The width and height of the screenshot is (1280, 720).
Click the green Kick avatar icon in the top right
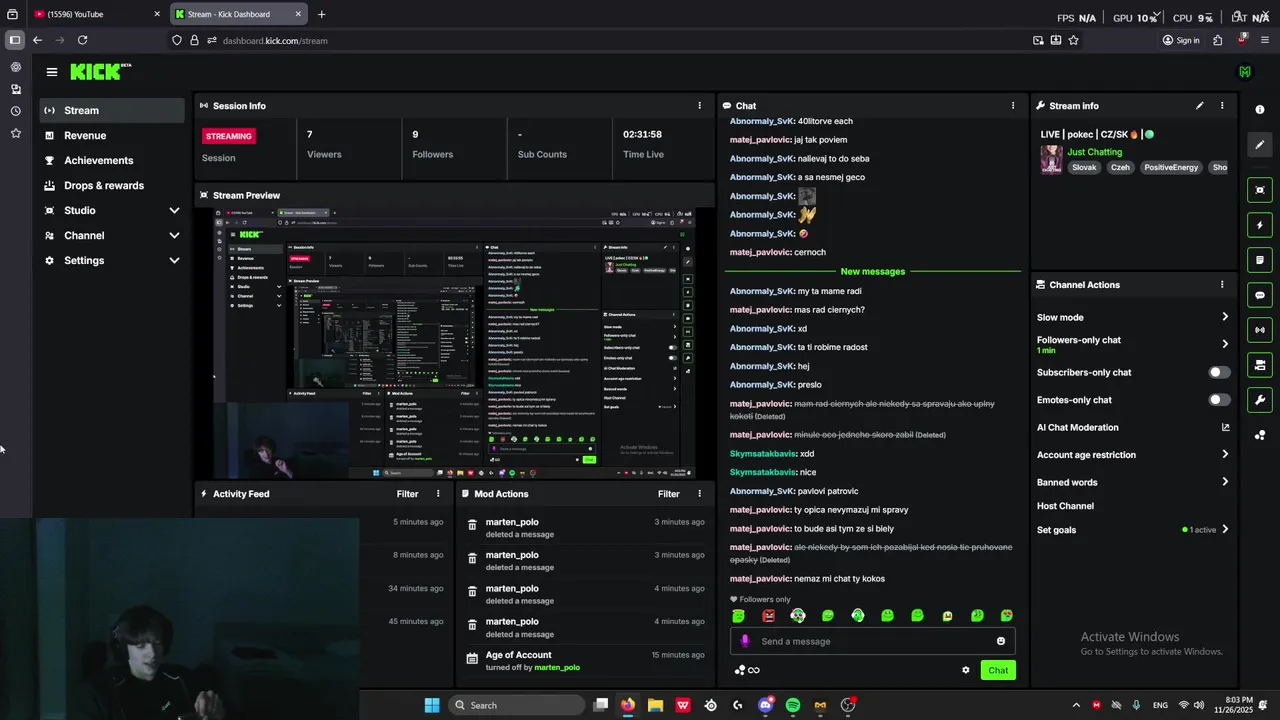(1245, 72)
